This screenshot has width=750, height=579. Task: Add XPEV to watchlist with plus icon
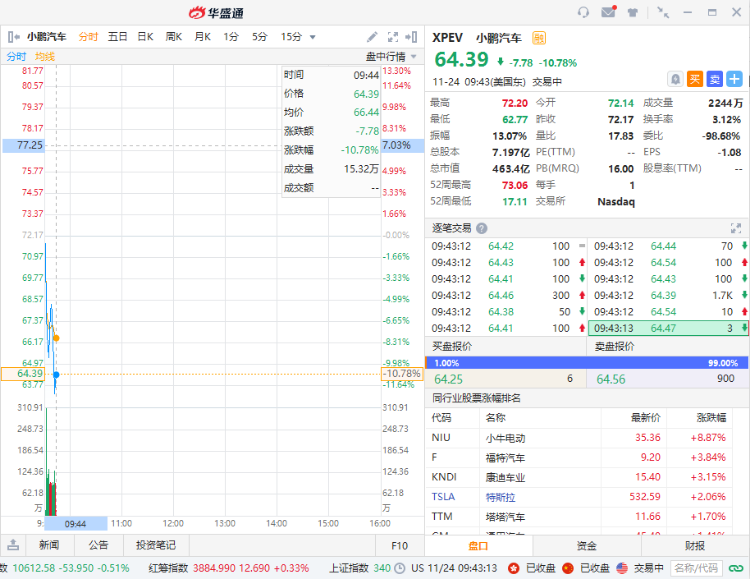click(x=735, y=79)
